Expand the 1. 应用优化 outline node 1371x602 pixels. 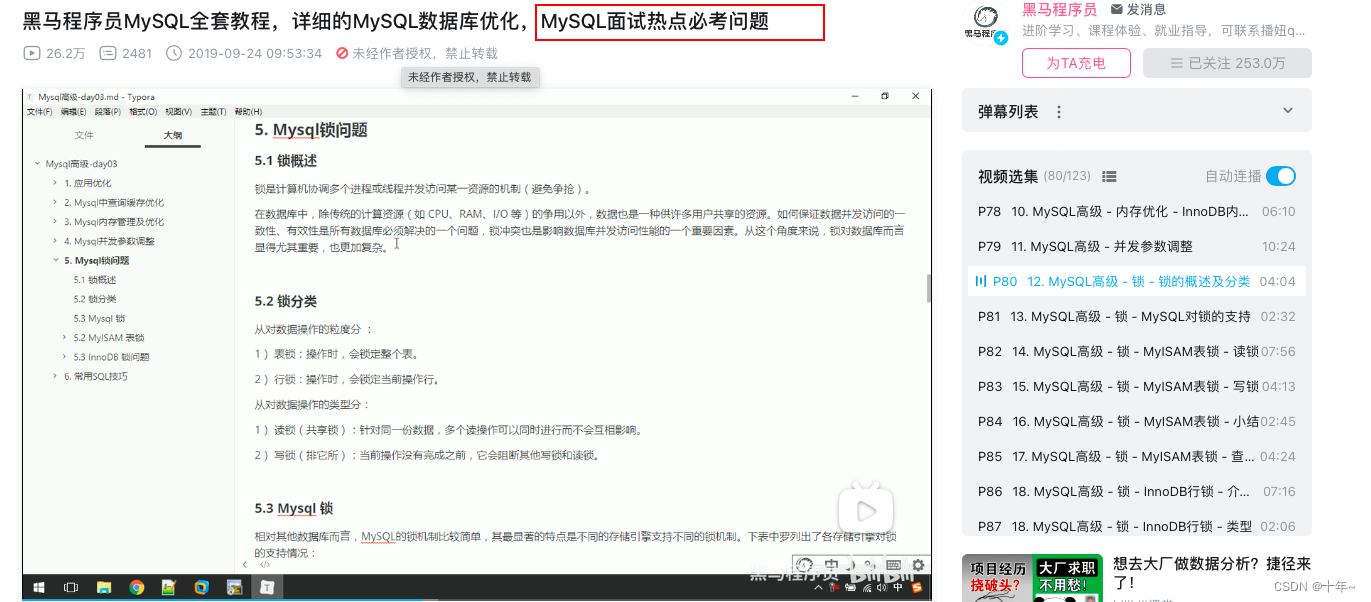[x=55, y=183]
